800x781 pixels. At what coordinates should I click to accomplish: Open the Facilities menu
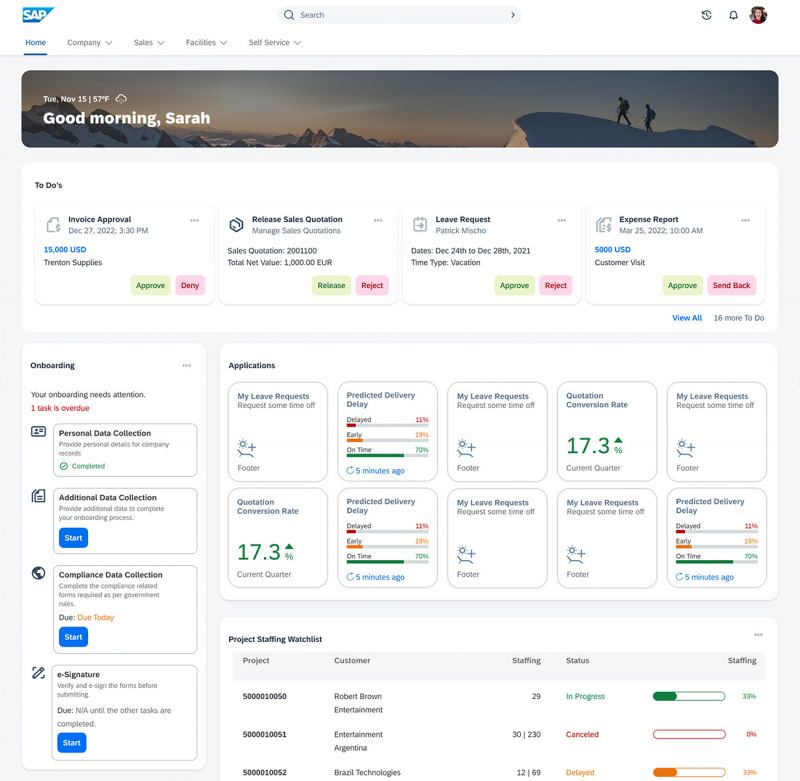click(206, 43)
